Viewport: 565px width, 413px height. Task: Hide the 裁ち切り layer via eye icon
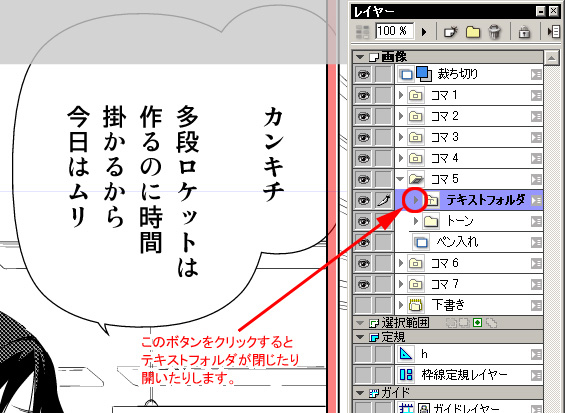tap(364, 75)
